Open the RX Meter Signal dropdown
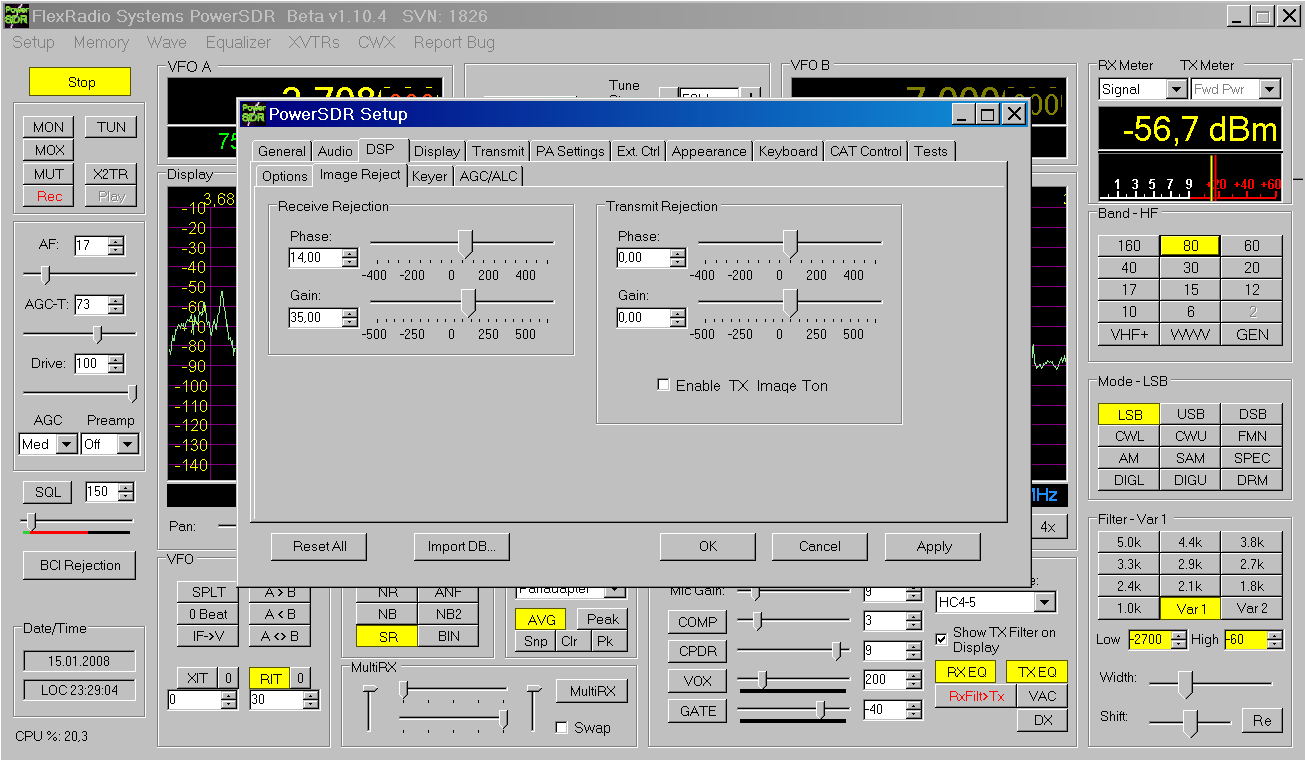The height and width of the screenshot is (760, 1305). [1176, 89]
